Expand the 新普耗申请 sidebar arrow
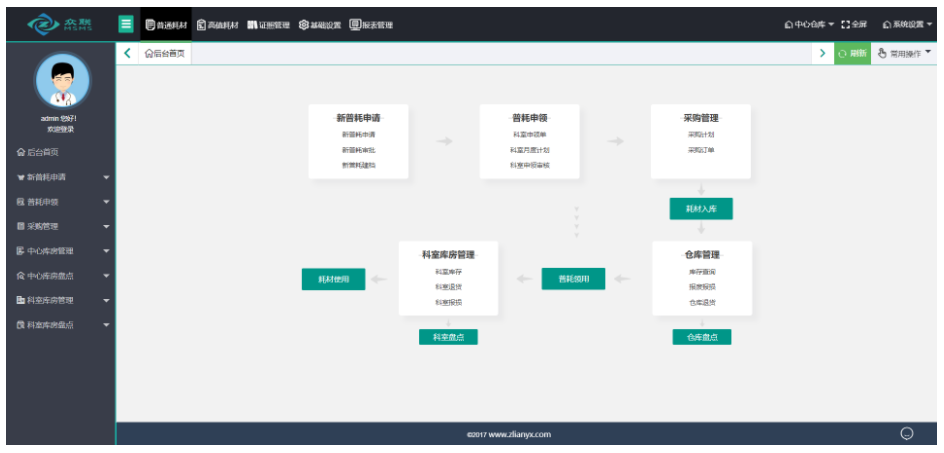Image resolution: width=944 pixels, height=453 pixels. (107, 178)
